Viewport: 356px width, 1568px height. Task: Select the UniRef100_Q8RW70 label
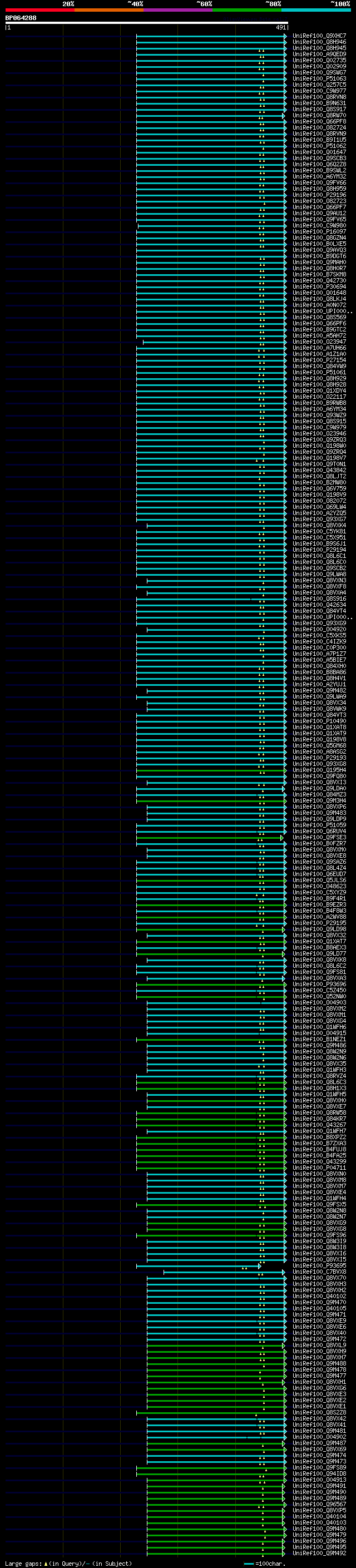[319, 116]
